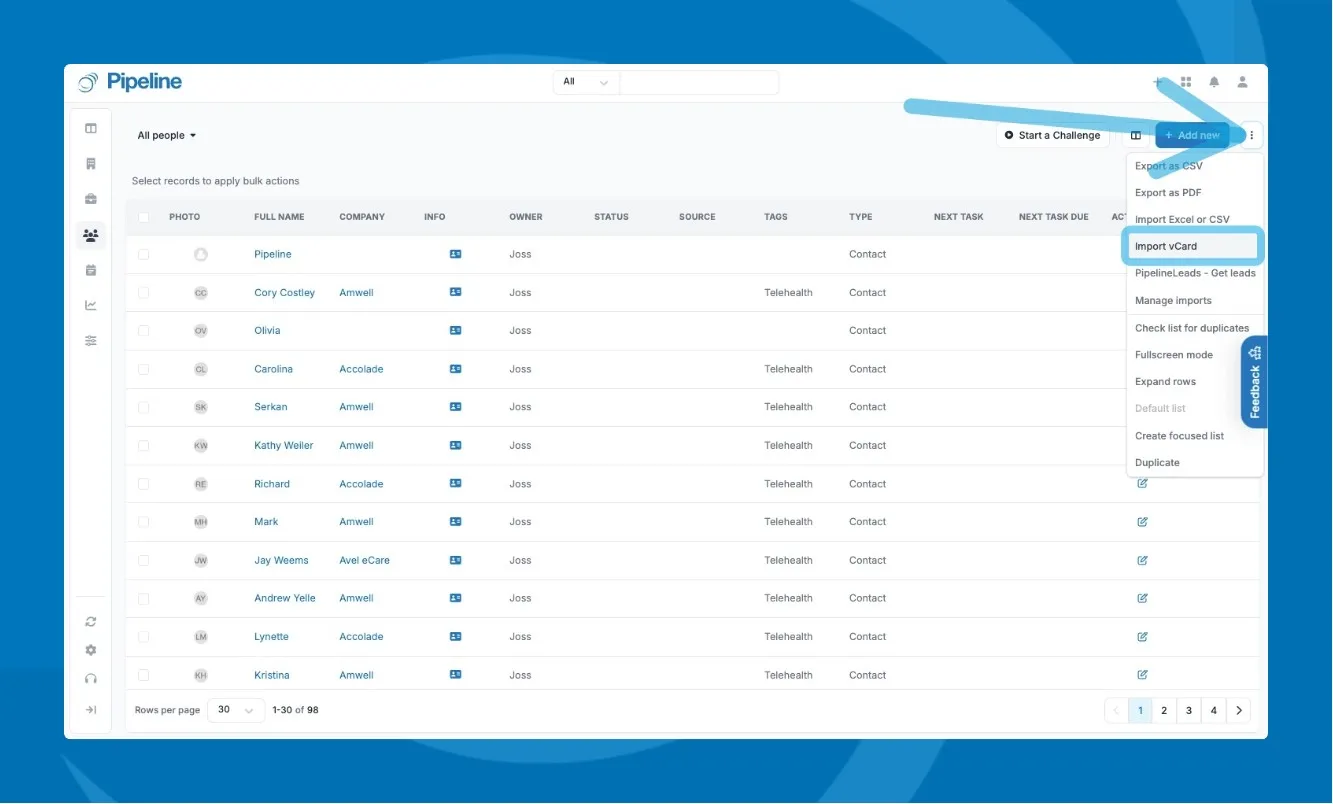Select the checkbox for Kathy Weiler
The width and height of the screenshot is (1333, 804).
click(144, 446)
